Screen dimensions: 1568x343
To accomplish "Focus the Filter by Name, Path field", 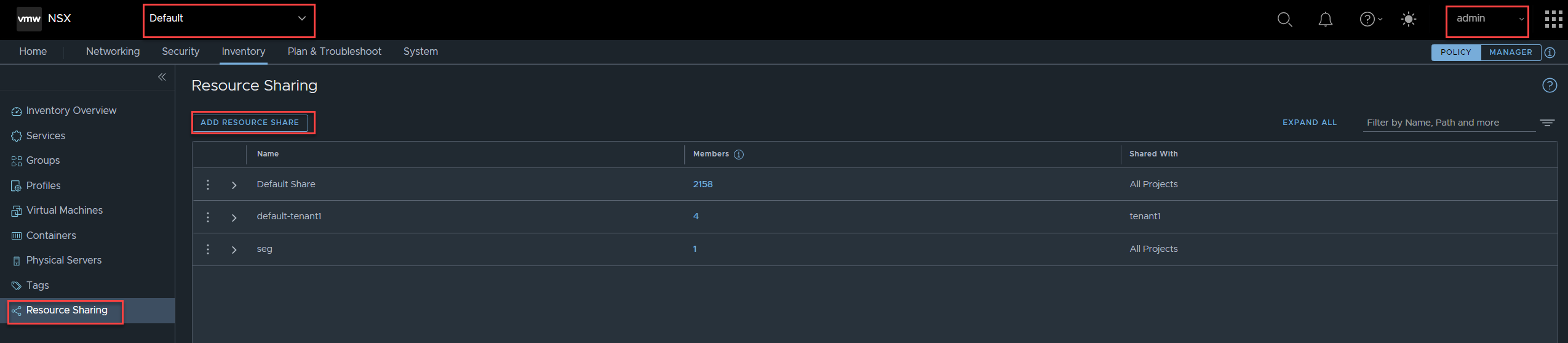I will (x=1449, y=123).
